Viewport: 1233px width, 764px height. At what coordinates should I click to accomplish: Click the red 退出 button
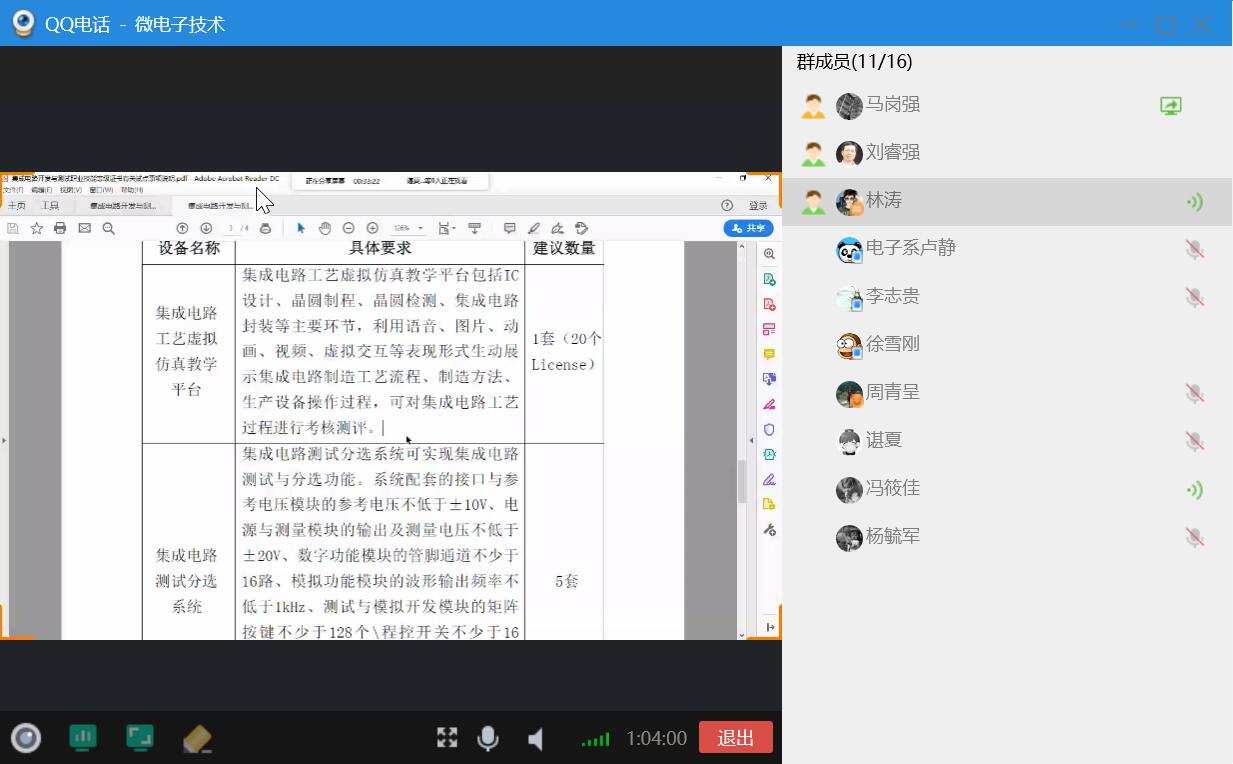pyautogui.click(x=736, y=738)
